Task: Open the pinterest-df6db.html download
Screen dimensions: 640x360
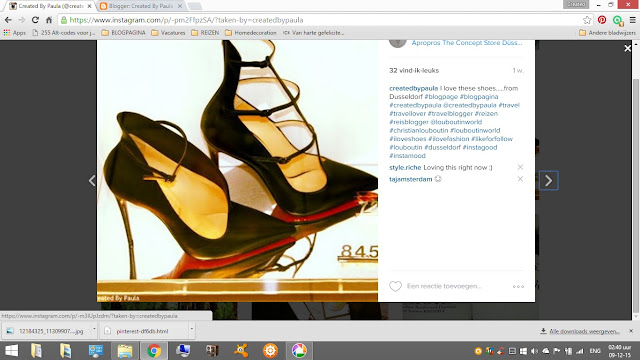Action: pos(144,331)
